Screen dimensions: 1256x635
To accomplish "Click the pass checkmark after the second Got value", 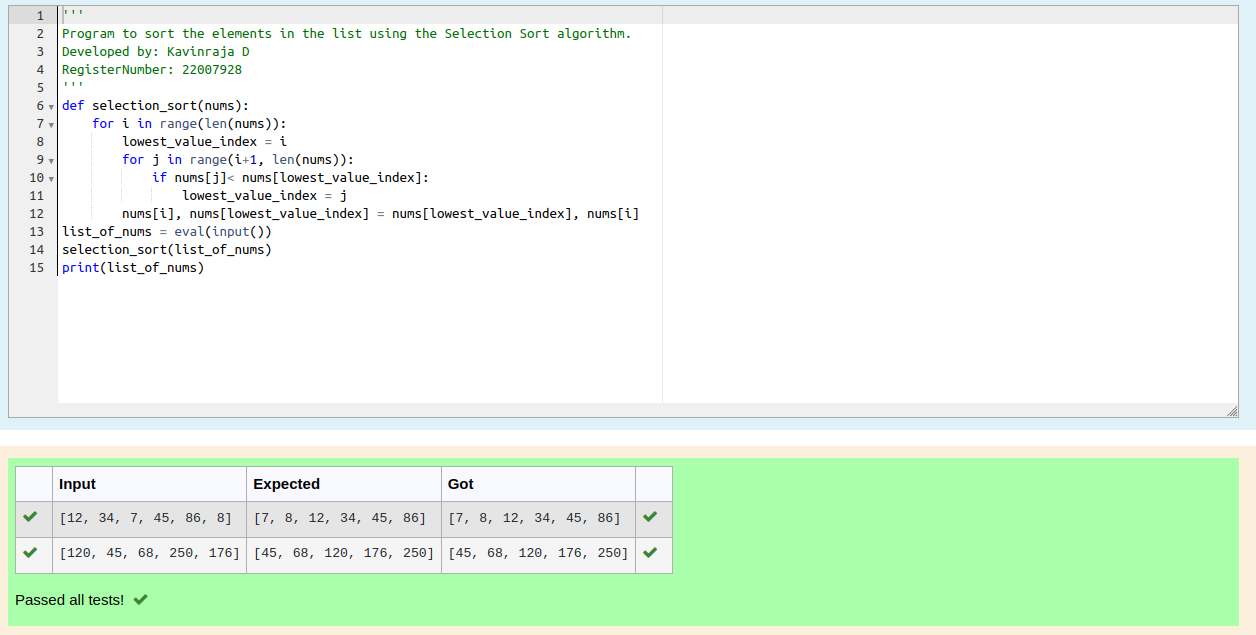I will (x=653, y=554).
